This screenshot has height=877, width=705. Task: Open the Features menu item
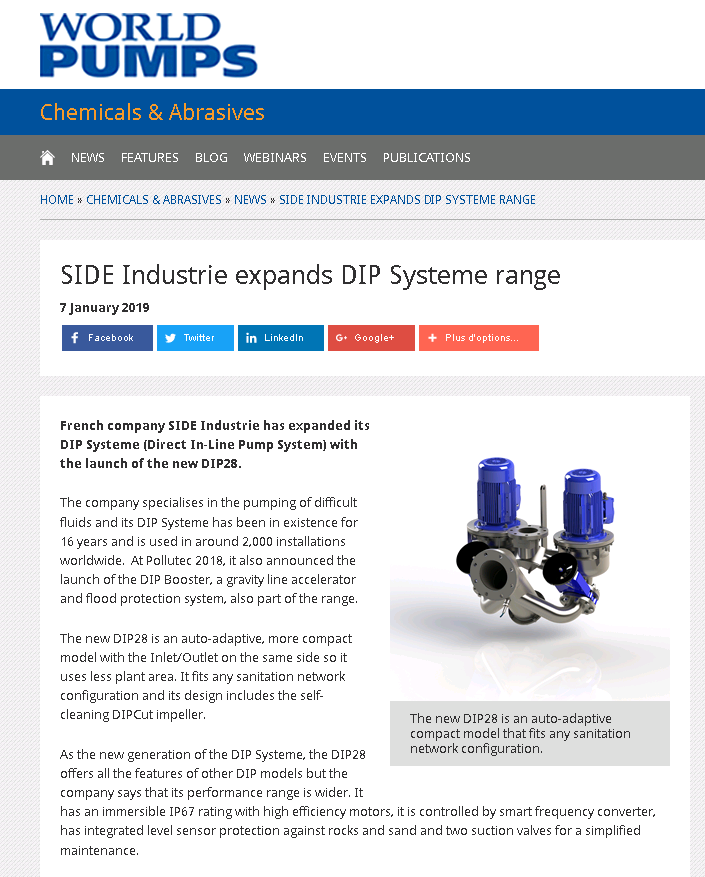(150, 157)
